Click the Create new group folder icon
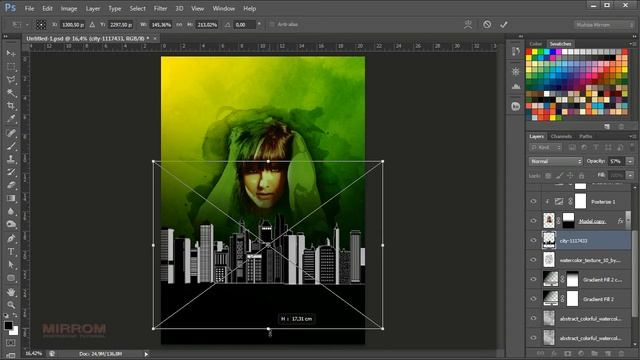This screenshot has width=640, height=360. (594, 353)
